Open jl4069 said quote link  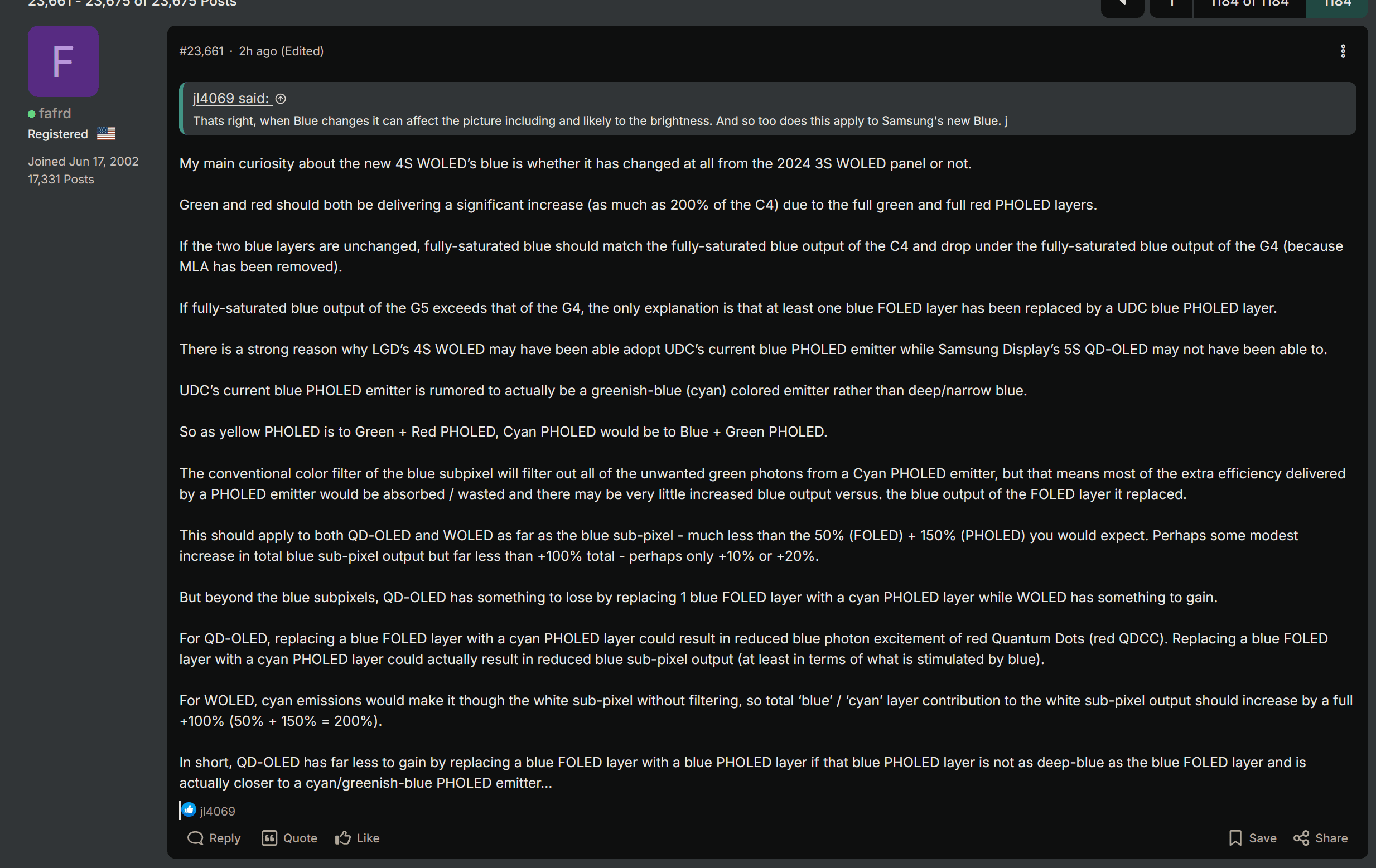click(231, 98)
